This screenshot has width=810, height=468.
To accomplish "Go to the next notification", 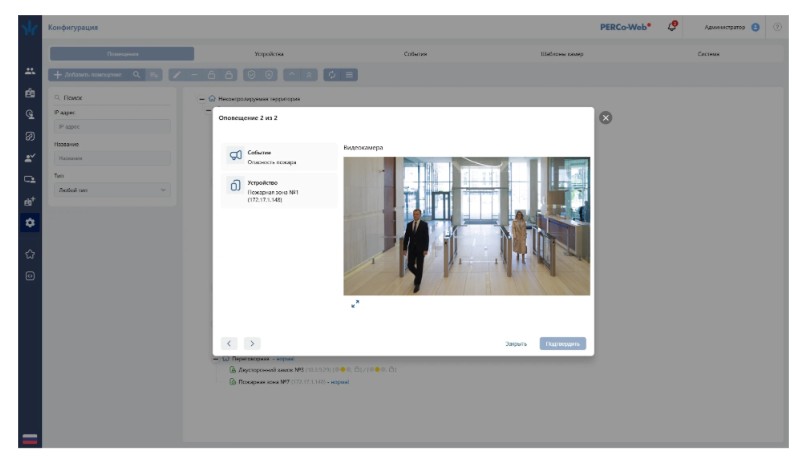I will [251, 343].
